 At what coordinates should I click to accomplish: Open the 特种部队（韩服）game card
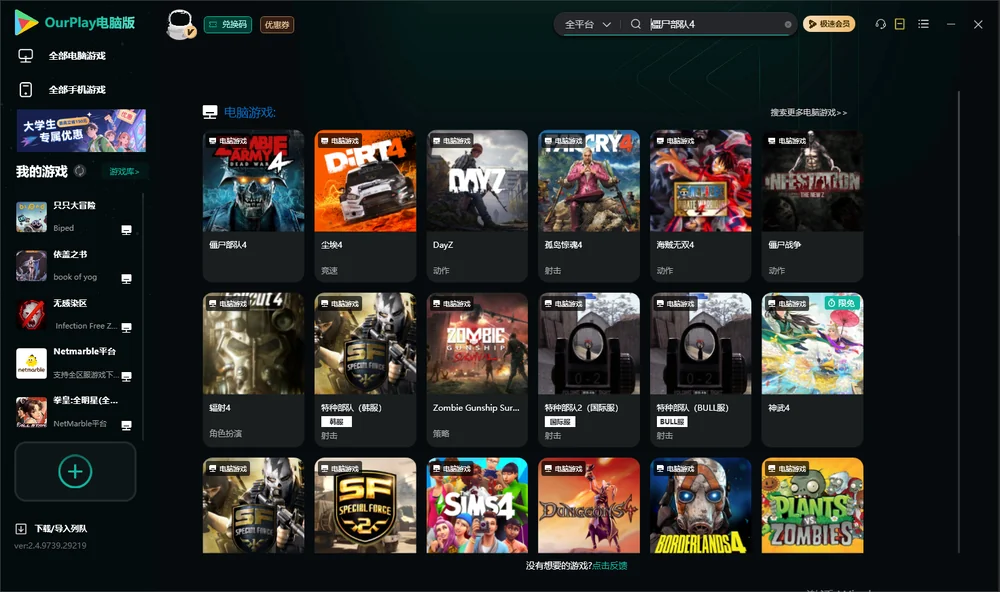365,369
